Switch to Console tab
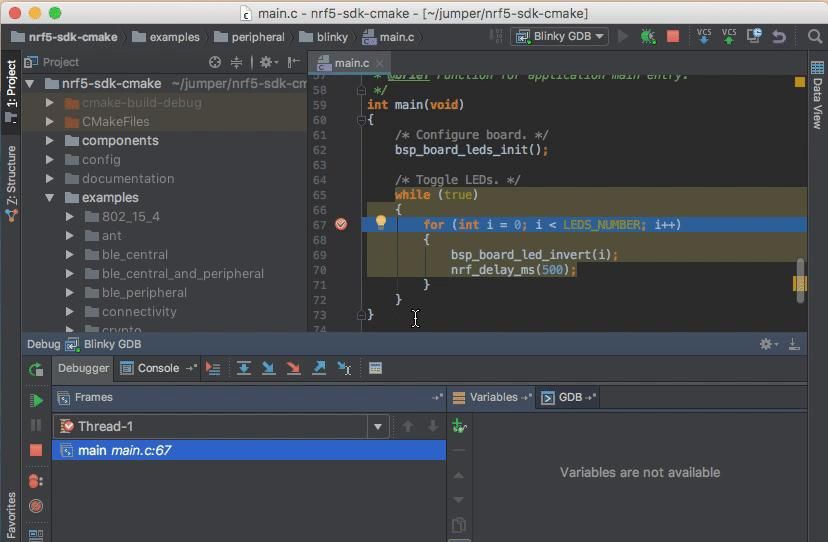The height and width of the screenshot is (542, 828). [x=158, y=368]
